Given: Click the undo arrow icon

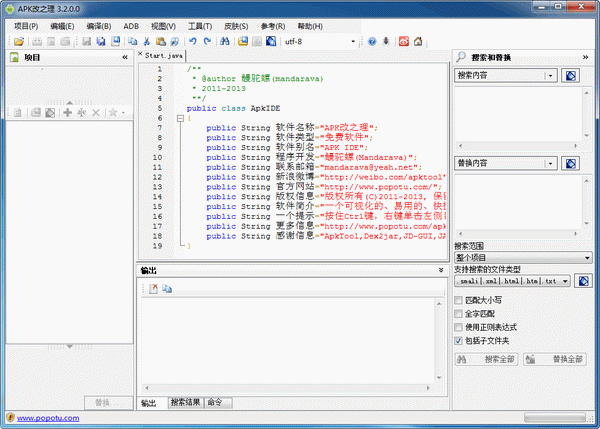Looking at the screenshot, I should tap(193, 42).
